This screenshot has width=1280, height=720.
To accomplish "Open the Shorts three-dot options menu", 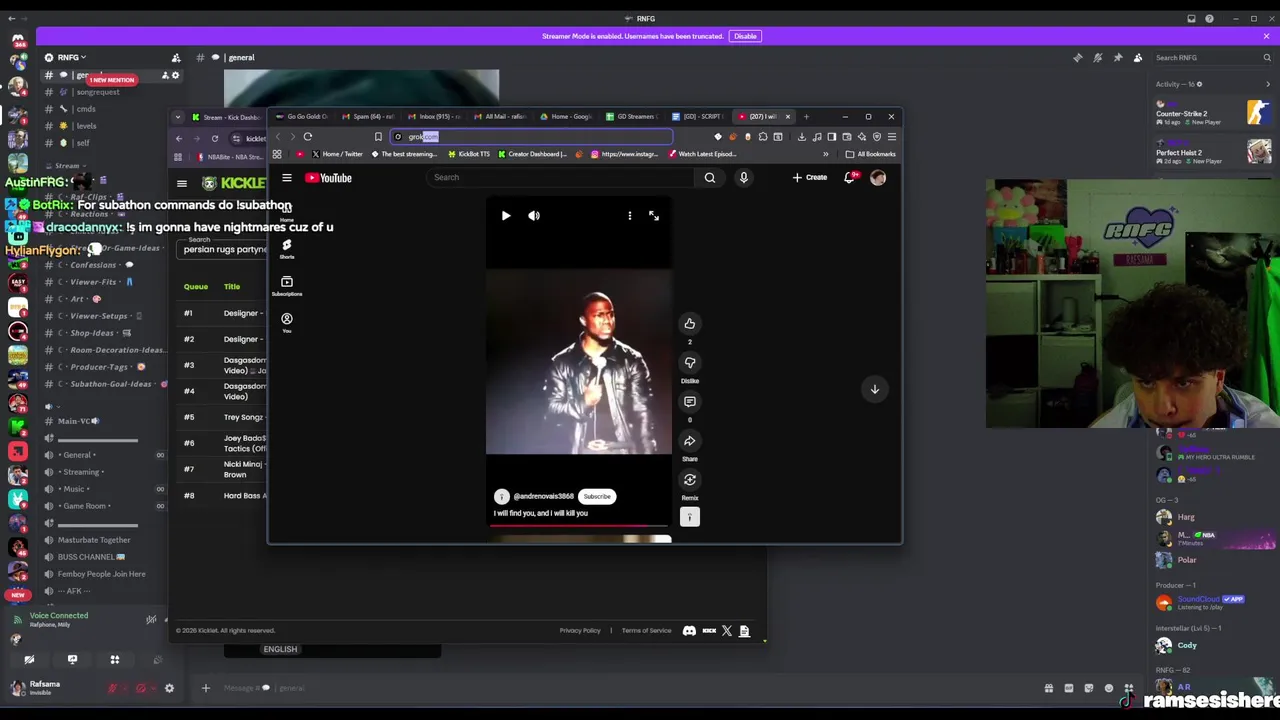I will click(x=629, y=216).
